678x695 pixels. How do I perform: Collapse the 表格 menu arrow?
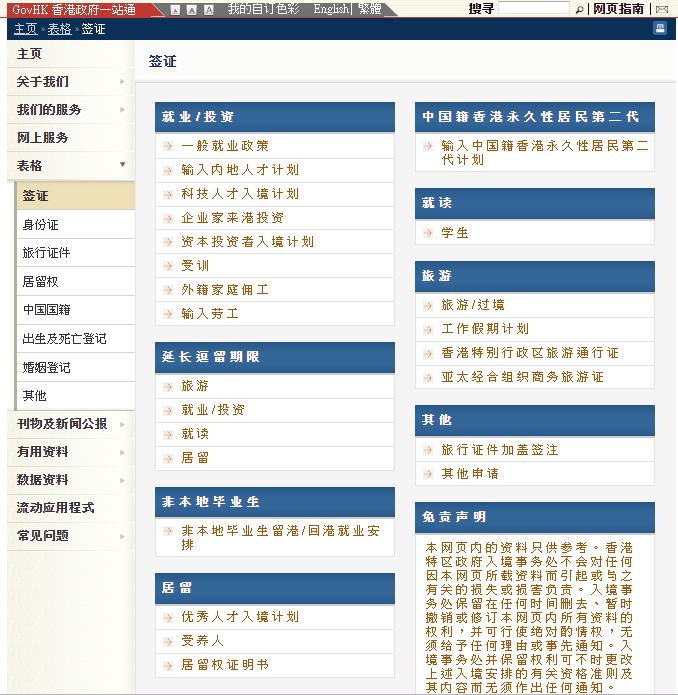pyautogui.click(x=122, y=165)
